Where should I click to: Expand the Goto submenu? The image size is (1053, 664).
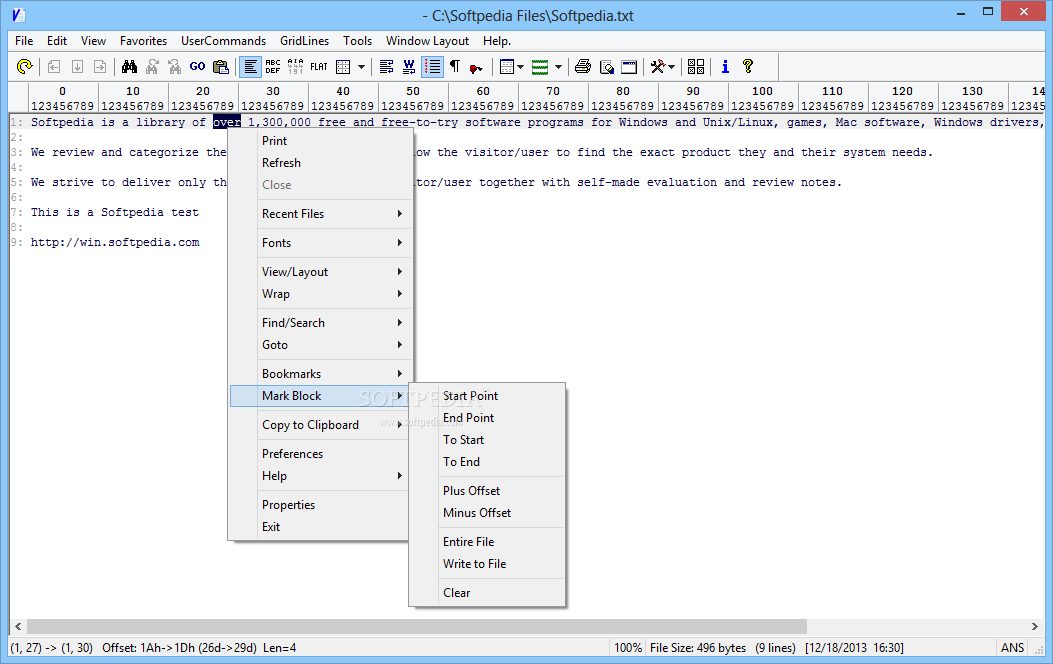[320, 345]
